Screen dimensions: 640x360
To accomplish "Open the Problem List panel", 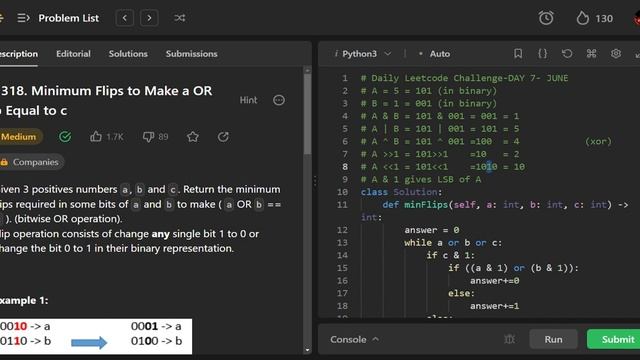I will (58, 18).
